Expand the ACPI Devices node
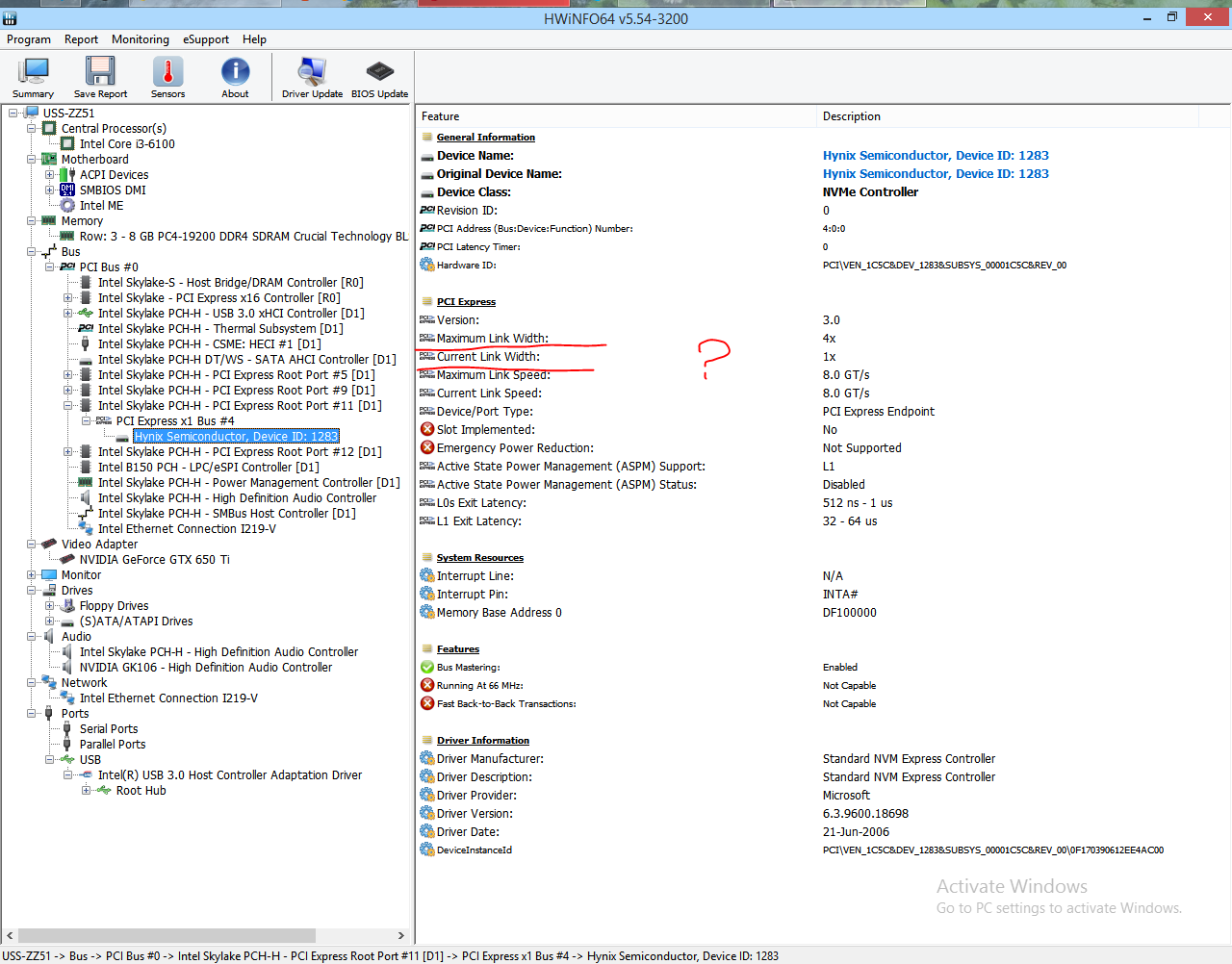 click(49, 175)
